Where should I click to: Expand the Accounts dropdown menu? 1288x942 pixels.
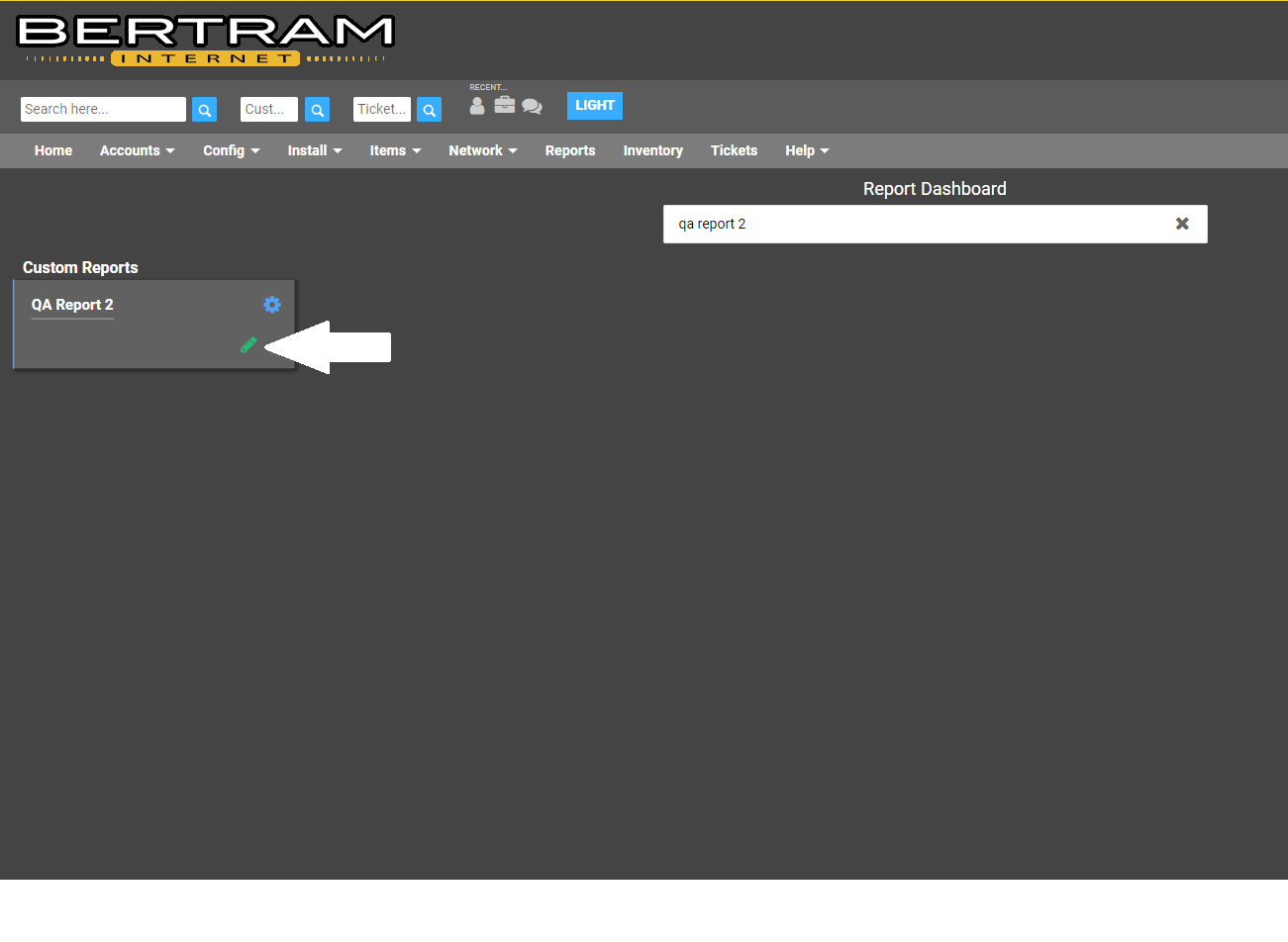(137, 150)
